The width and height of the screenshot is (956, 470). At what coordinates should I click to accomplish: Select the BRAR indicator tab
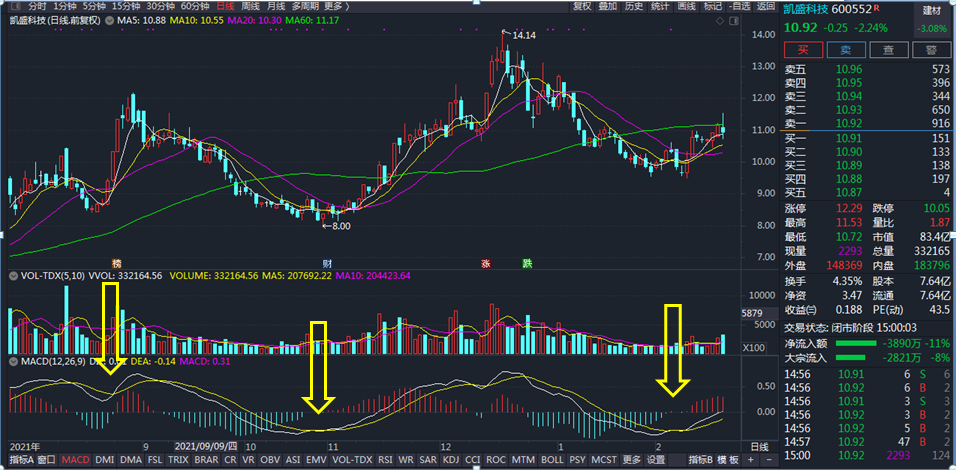(206, 459)
